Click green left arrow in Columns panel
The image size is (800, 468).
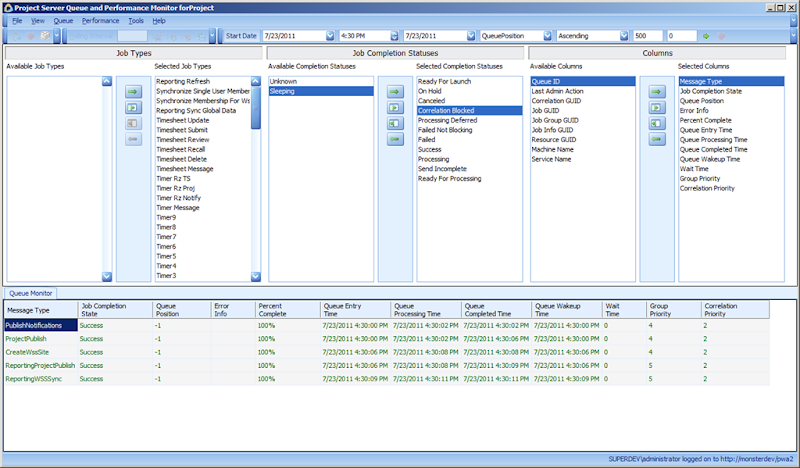(x=656, y=138)
